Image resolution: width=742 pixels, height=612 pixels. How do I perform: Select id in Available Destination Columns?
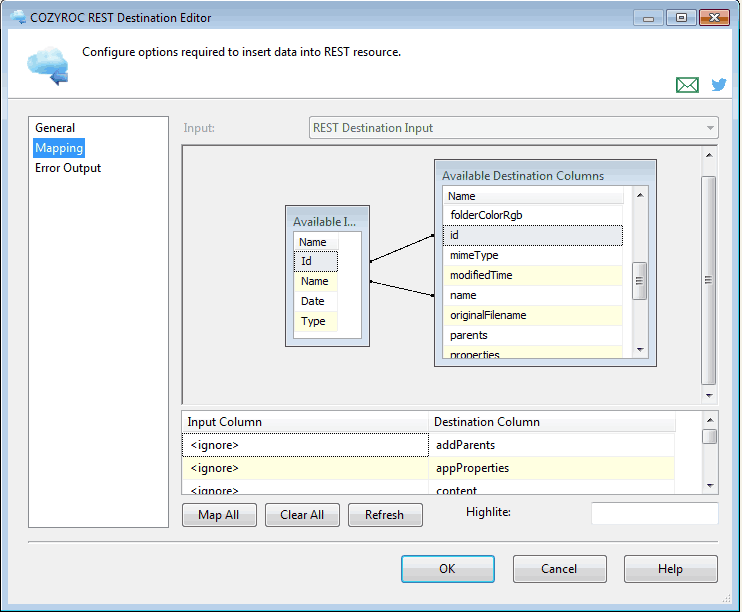click(533, 235)
